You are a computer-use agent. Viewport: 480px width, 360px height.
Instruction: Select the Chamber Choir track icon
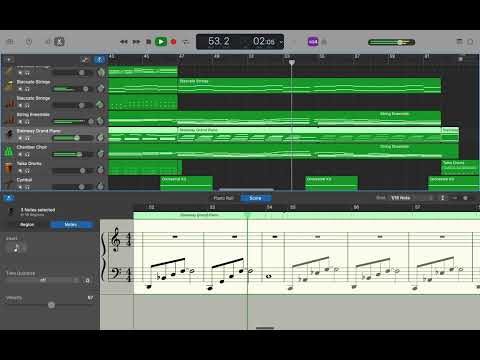point(9,151)
